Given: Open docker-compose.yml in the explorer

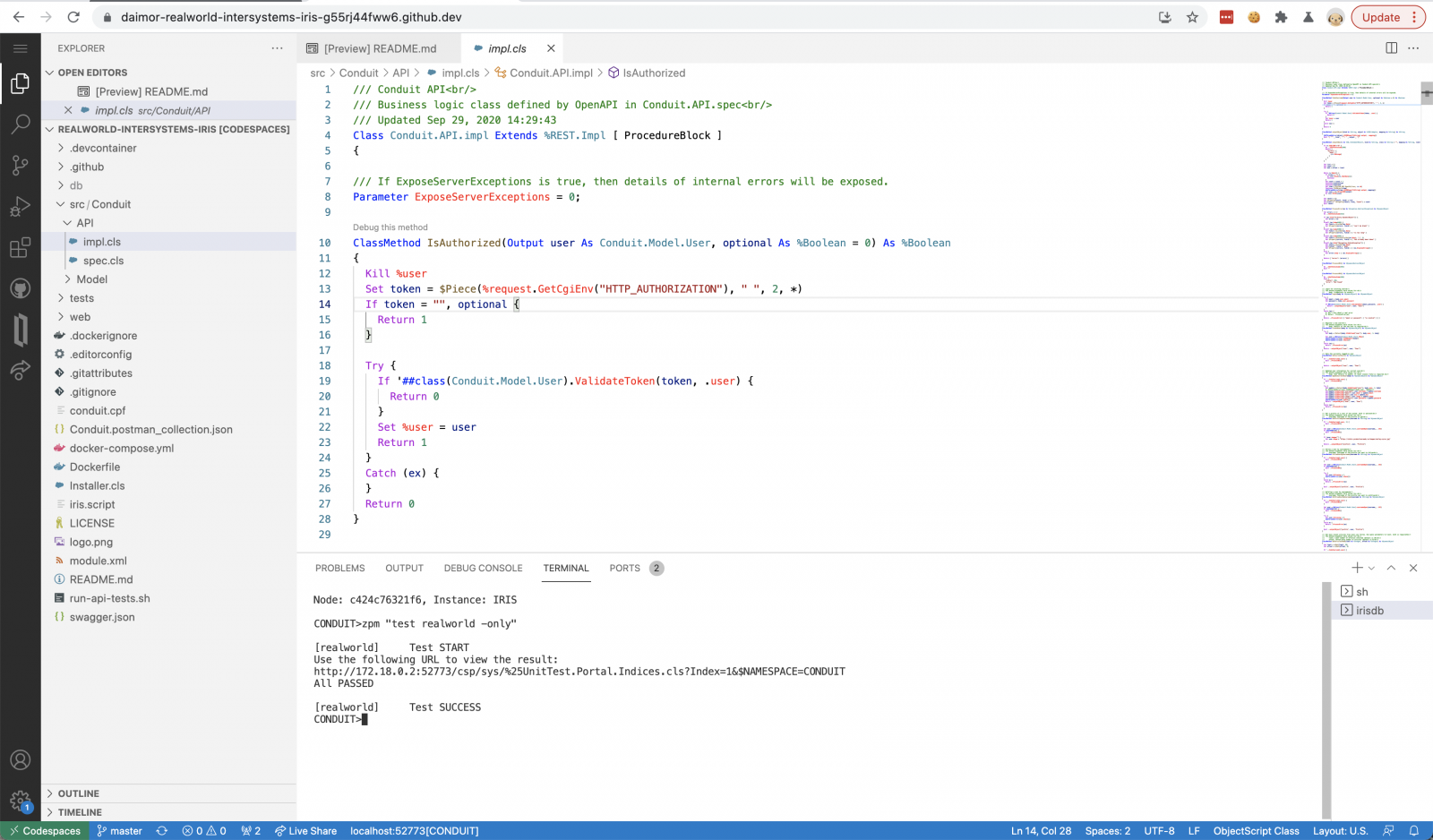Looking at the screenshot, I should (122, 449).
